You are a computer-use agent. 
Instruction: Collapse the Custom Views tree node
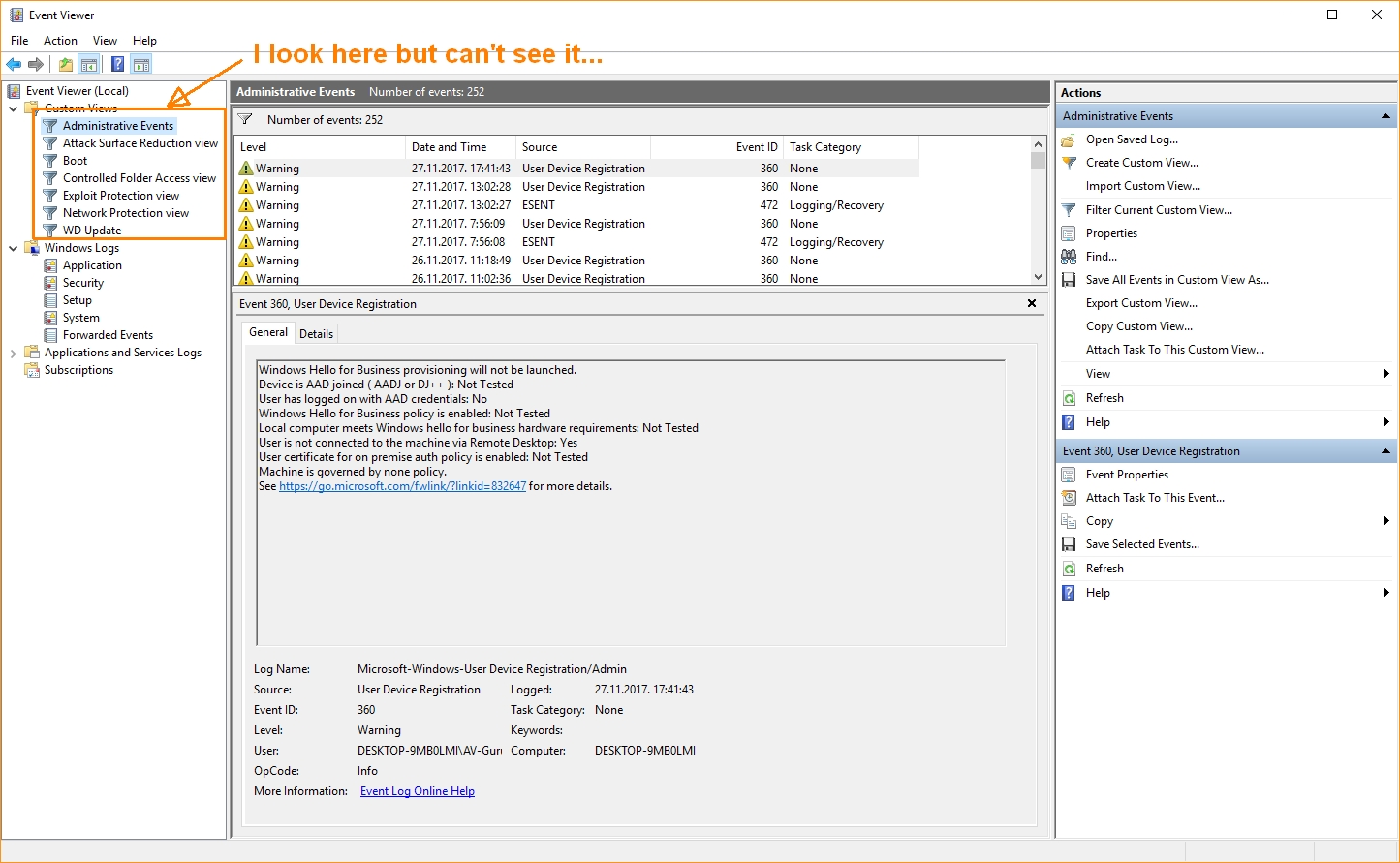click(14, 108)
